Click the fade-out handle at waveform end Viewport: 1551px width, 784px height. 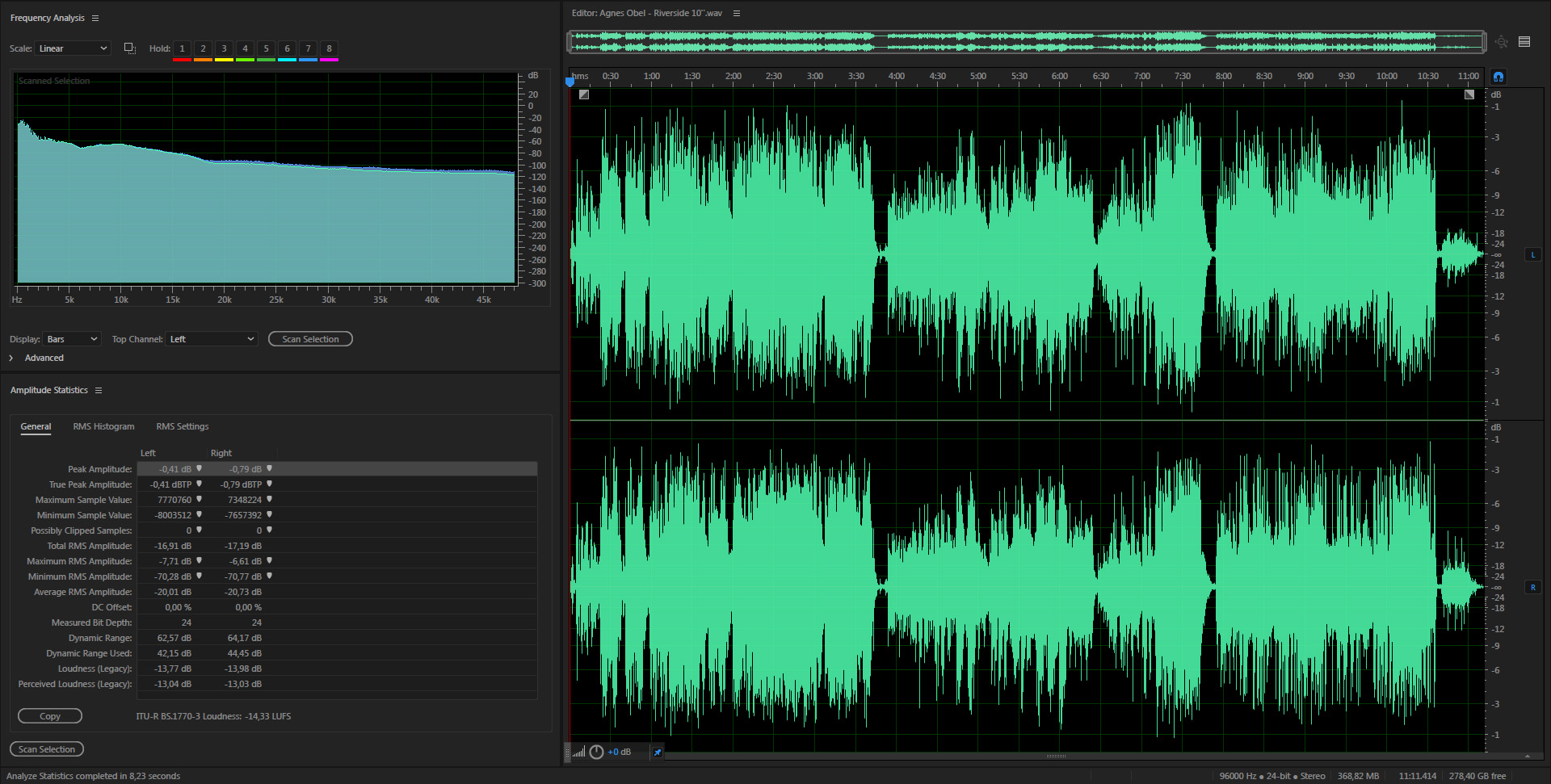click(1469, 94)
